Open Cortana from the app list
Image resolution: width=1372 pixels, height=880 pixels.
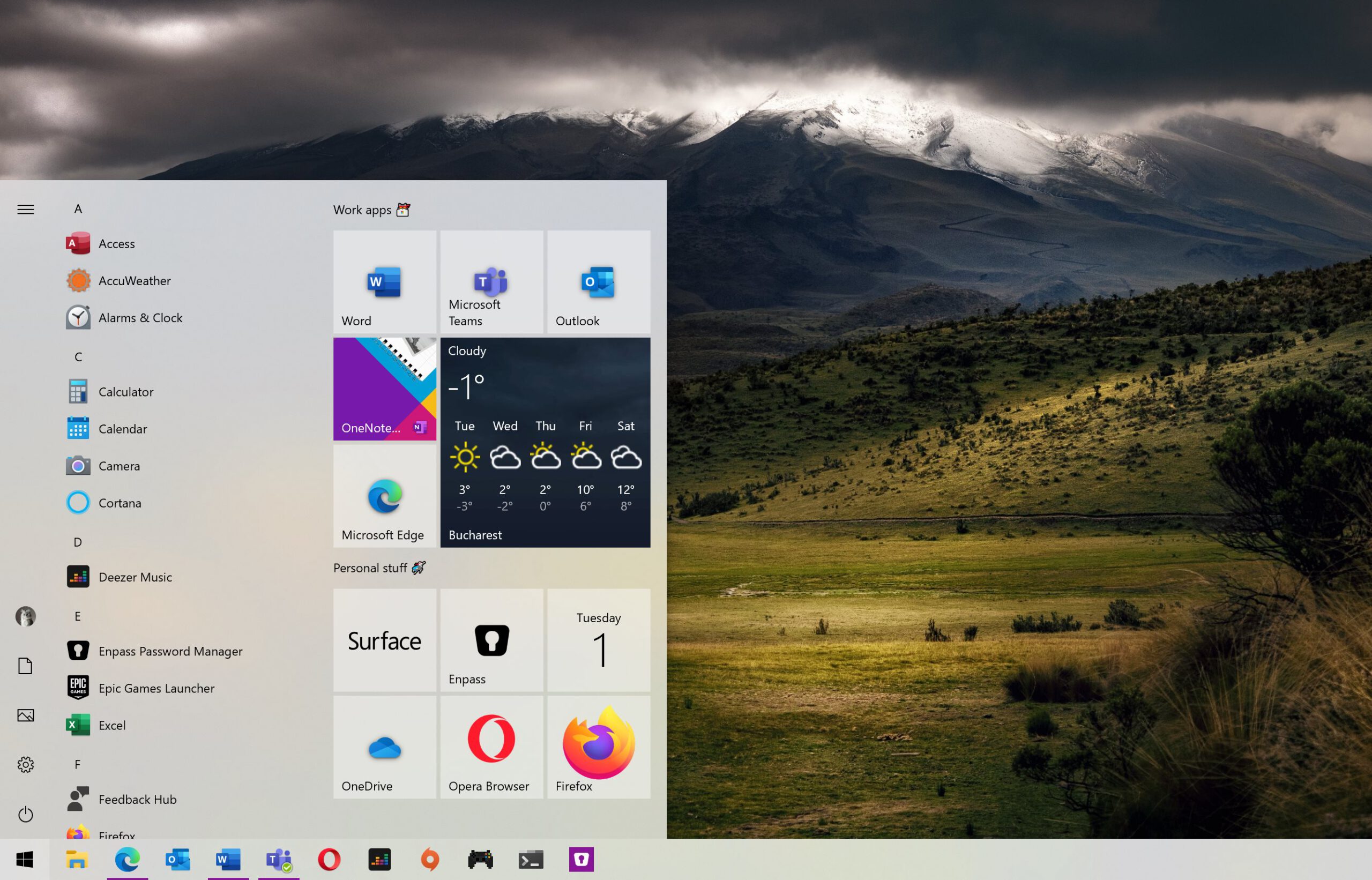click(120, 503)
